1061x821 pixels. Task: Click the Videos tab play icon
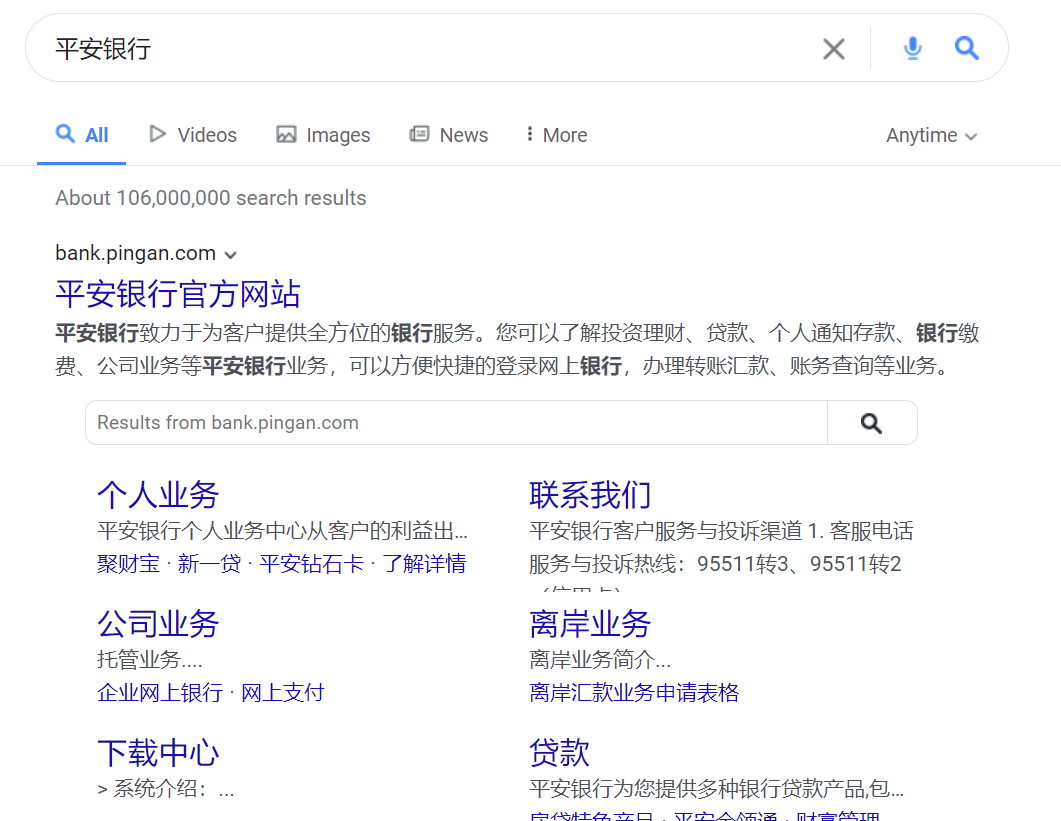157,134
